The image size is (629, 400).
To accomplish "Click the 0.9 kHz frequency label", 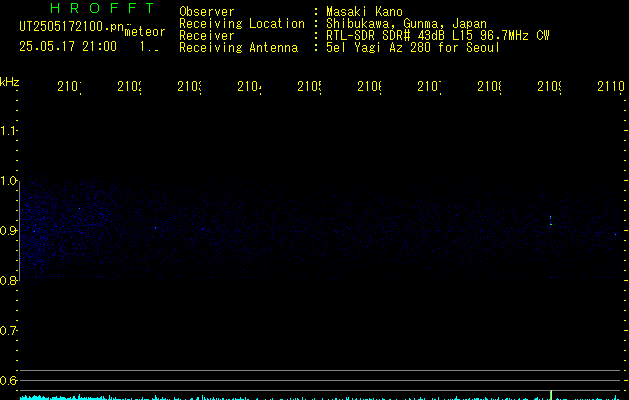I will click(8, 231).
